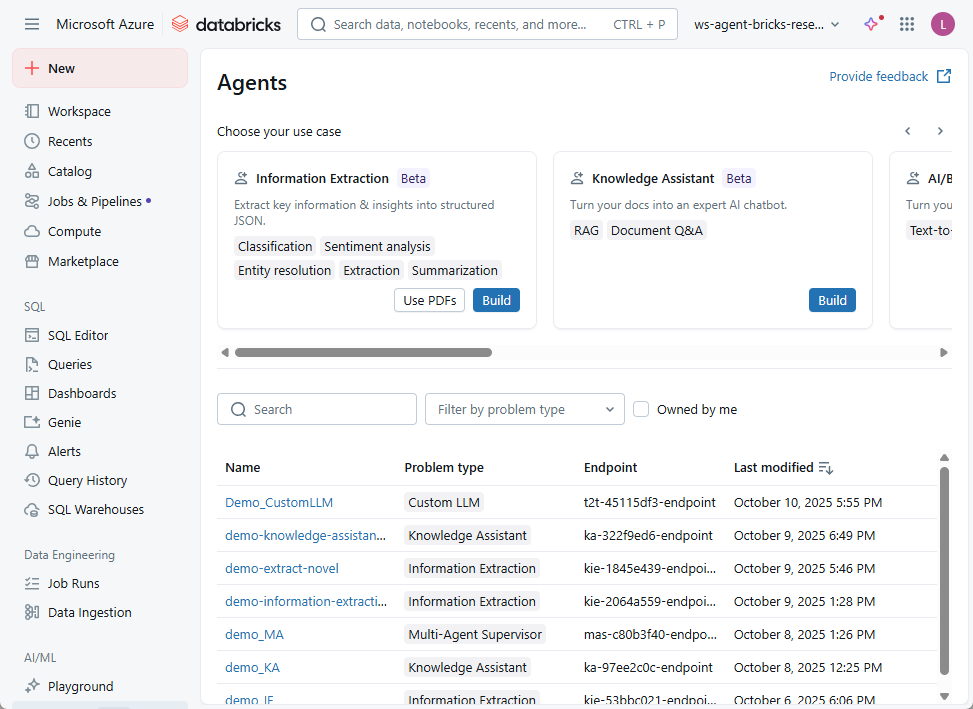Click the agents Search input field
973x709 pixels.
click(317, 409)
